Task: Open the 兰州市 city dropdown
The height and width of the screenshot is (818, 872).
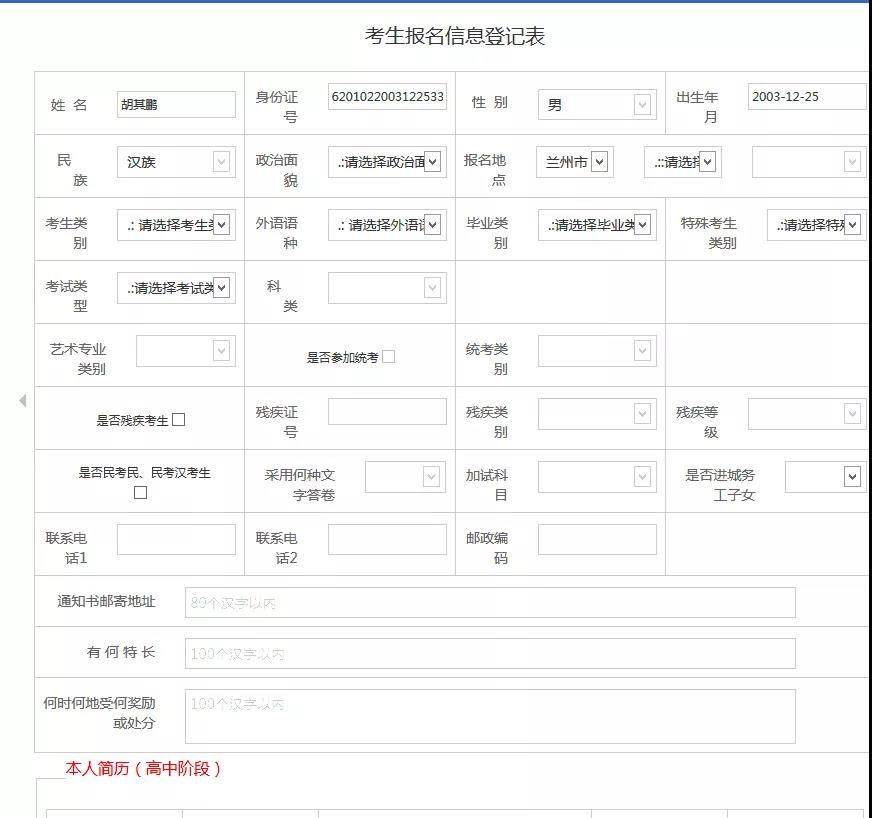Action: pyautogui.click(x=575, y=162)
